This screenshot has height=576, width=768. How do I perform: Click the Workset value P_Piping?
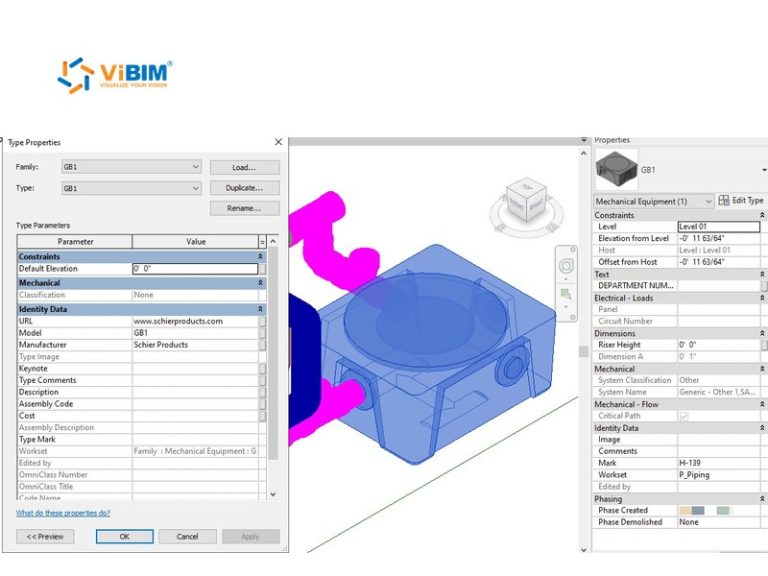(719, 475)
